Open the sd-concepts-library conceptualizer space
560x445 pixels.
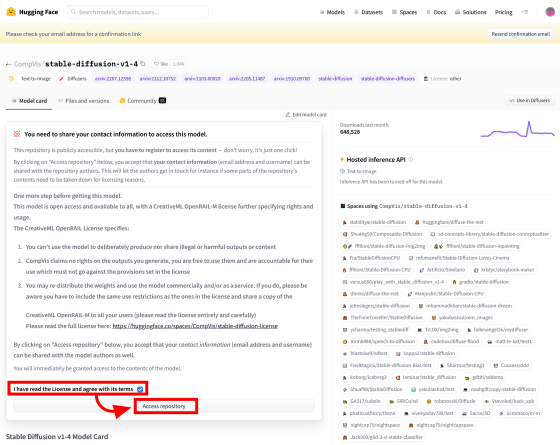tap(489, 234)
